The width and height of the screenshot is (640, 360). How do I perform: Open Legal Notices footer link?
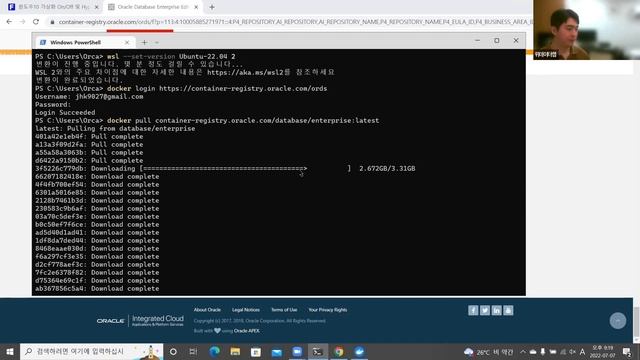point(246,310)
